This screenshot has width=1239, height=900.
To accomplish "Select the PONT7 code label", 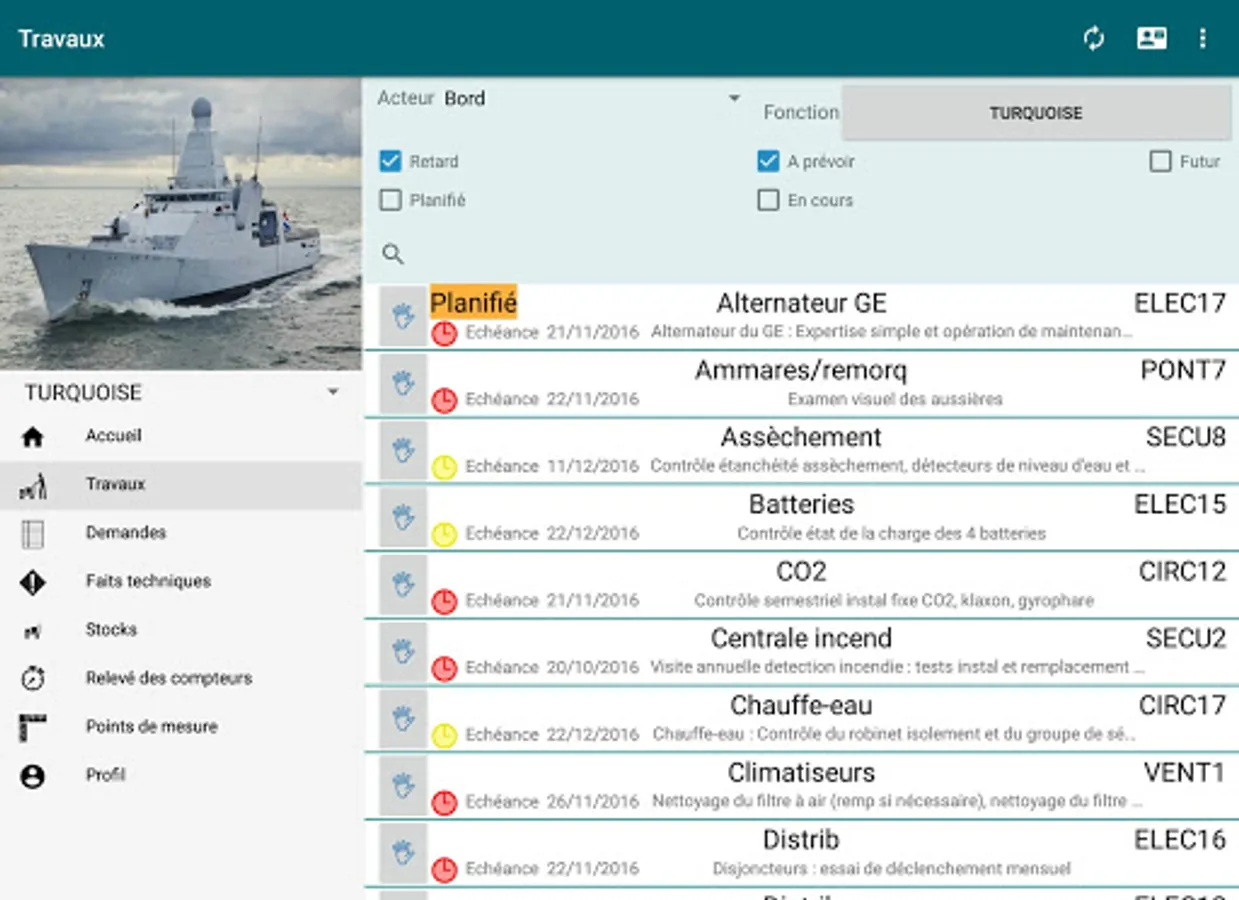I will pyautogui.click(x=1183, y=370).
